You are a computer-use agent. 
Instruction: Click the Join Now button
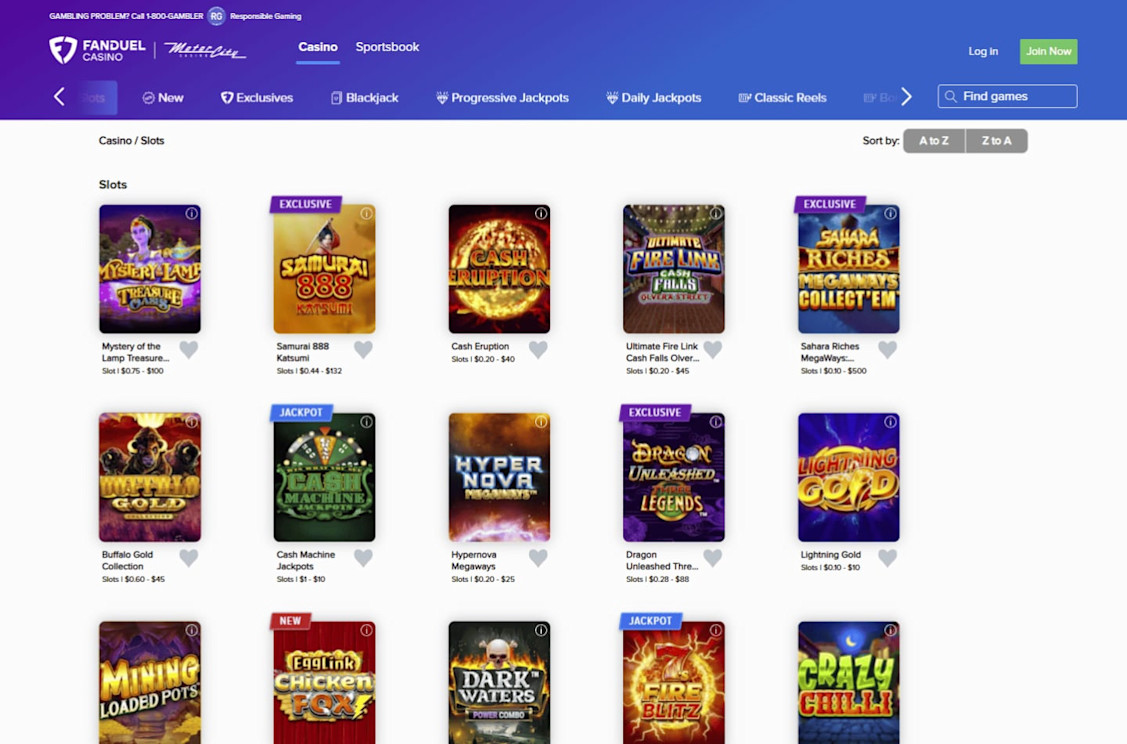pyautogui.click(x=1049, y=51)
